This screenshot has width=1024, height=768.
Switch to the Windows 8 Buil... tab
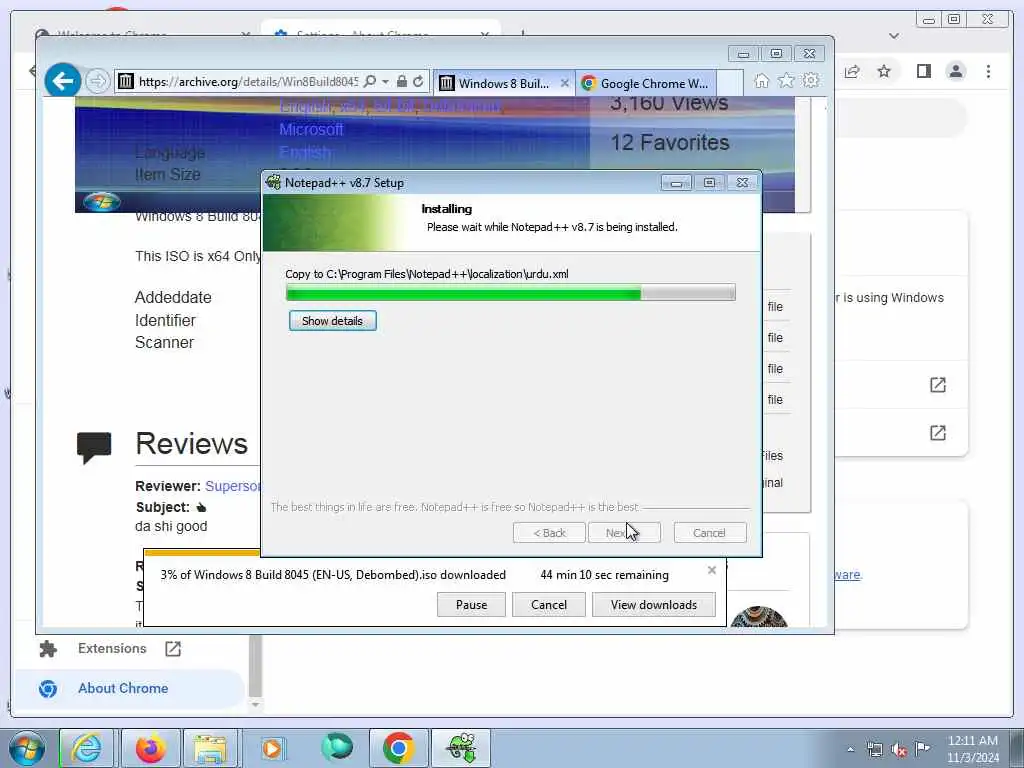[x=504, y=83]
